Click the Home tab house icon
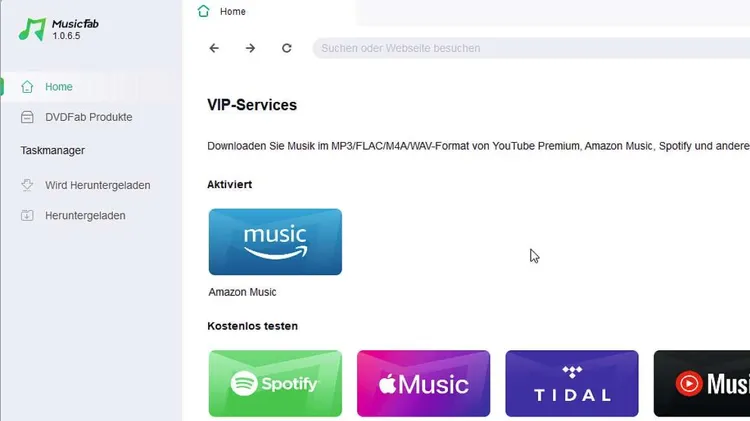 click(203, 11)
